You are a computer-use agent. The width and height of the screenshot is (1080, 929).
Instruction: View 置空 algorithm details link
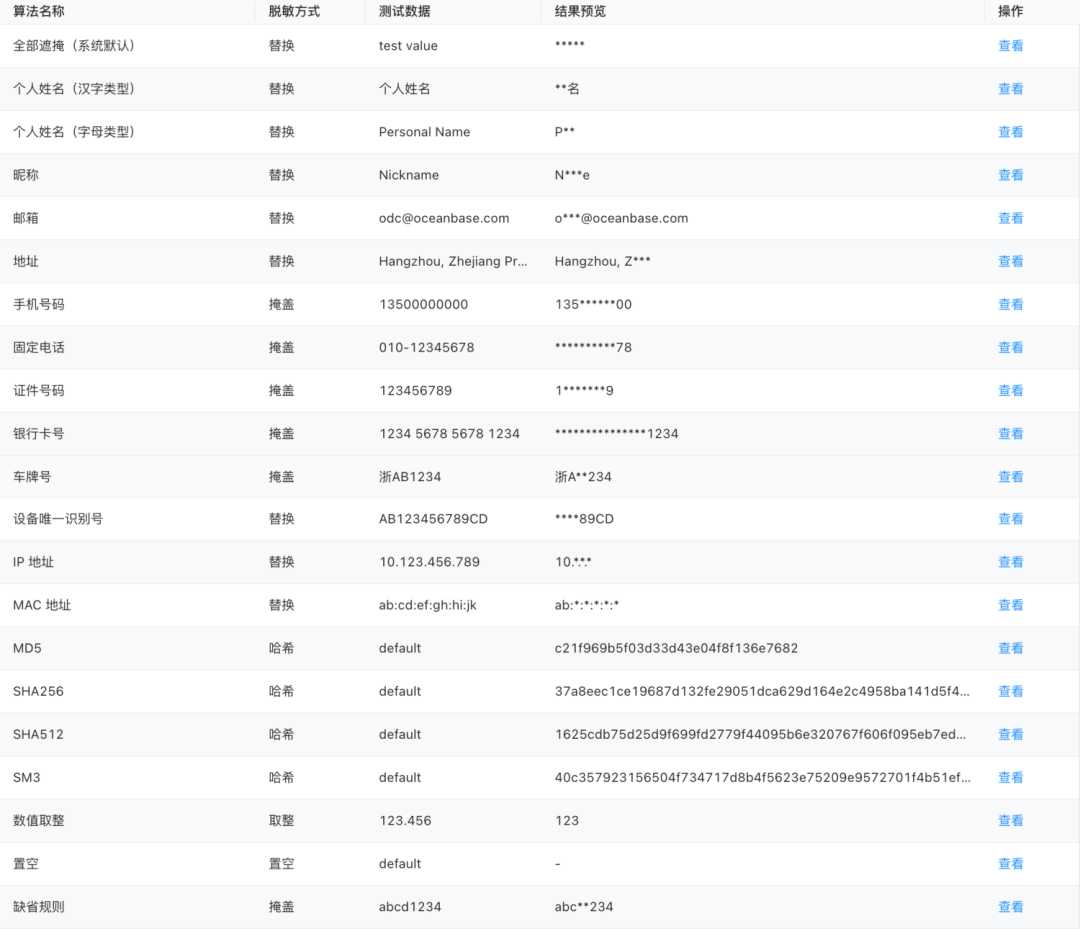pyautogui.click(x=1010, y=864)
